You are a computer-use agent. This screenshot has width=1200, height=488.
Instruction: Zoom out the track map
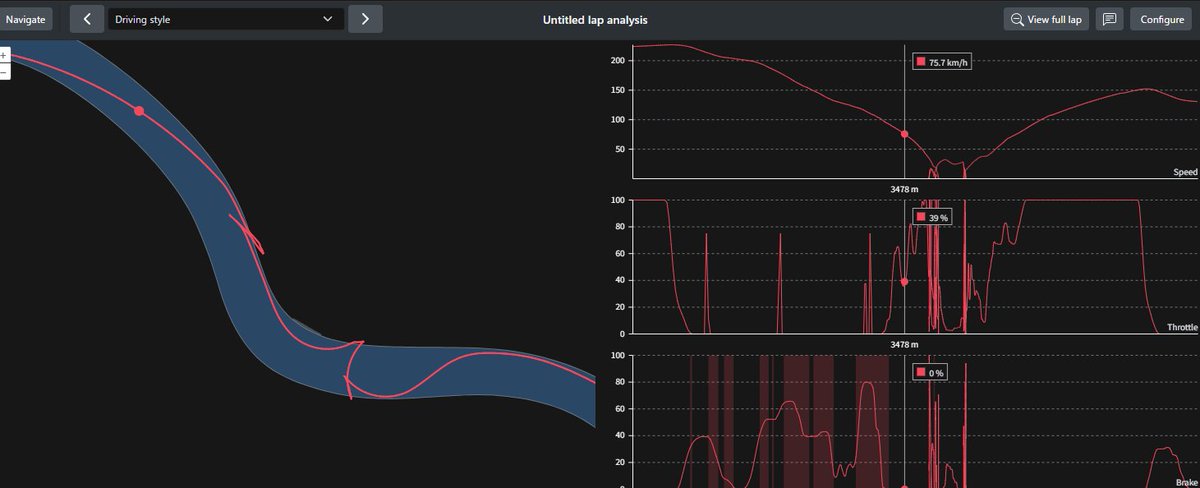[x=4, y=72]
